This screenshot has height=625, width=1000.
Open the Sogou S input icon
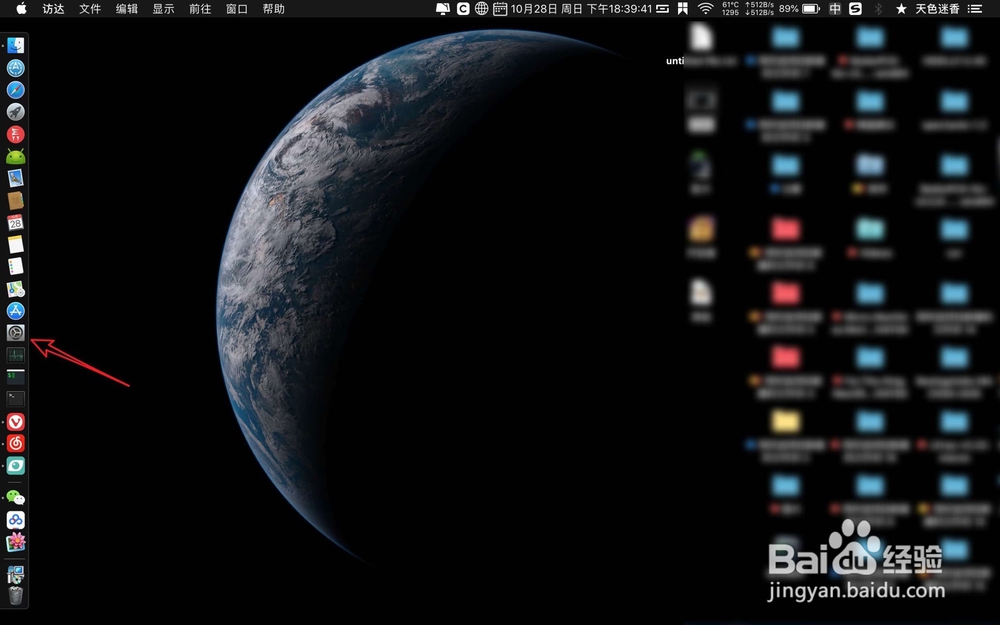(855, 9)
